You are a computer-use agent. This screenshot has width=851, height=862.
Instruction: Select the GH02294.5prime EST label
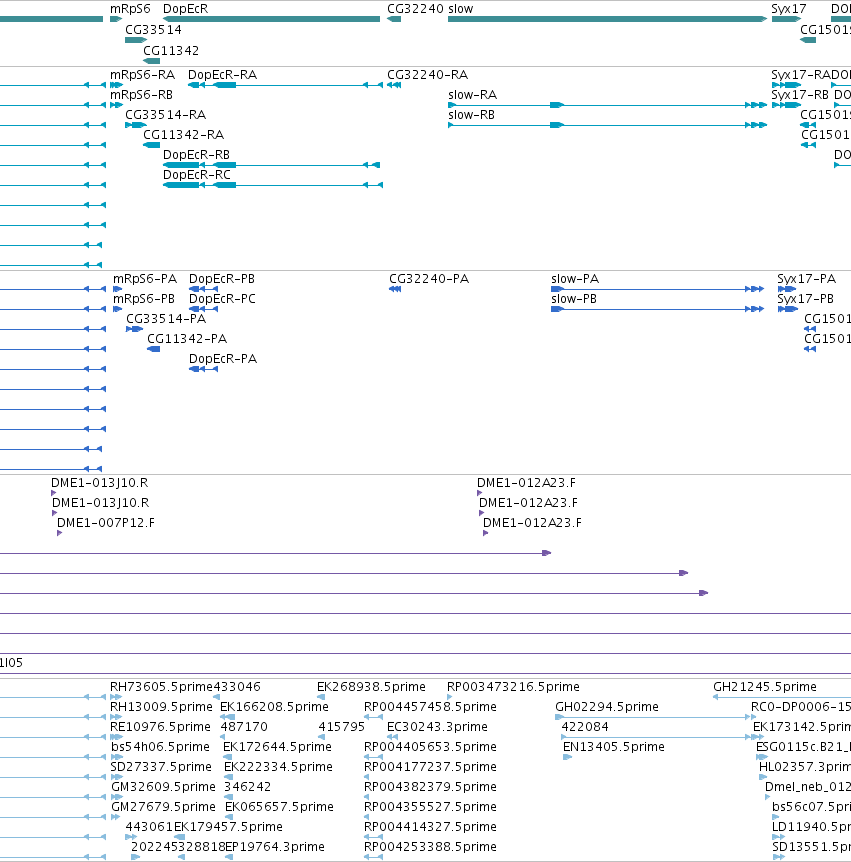point(607,707)
